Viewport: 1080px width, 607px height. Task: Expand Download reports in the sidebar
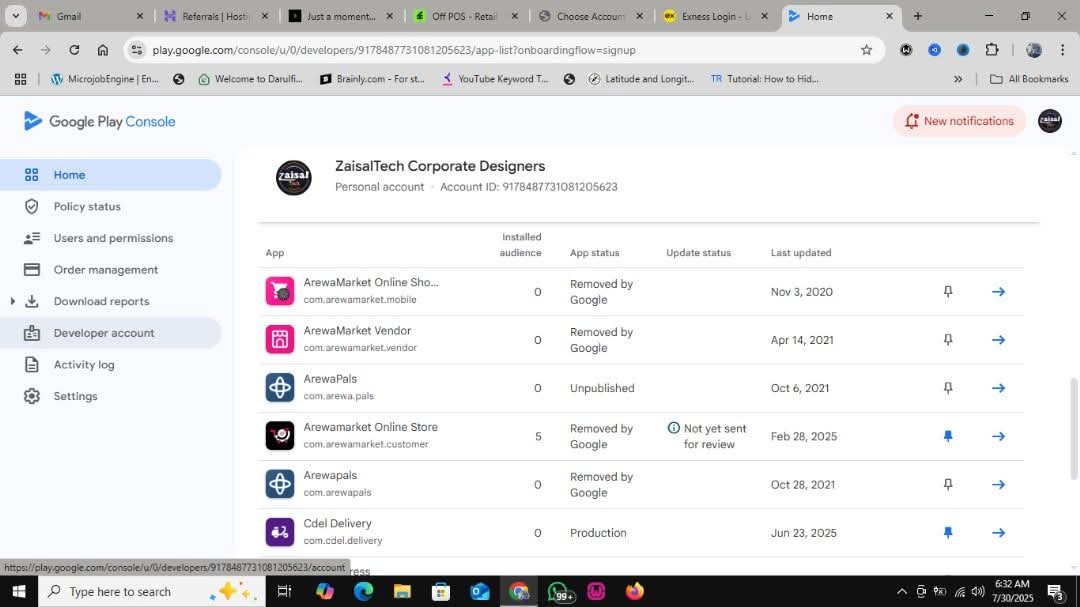pos(12,301)
